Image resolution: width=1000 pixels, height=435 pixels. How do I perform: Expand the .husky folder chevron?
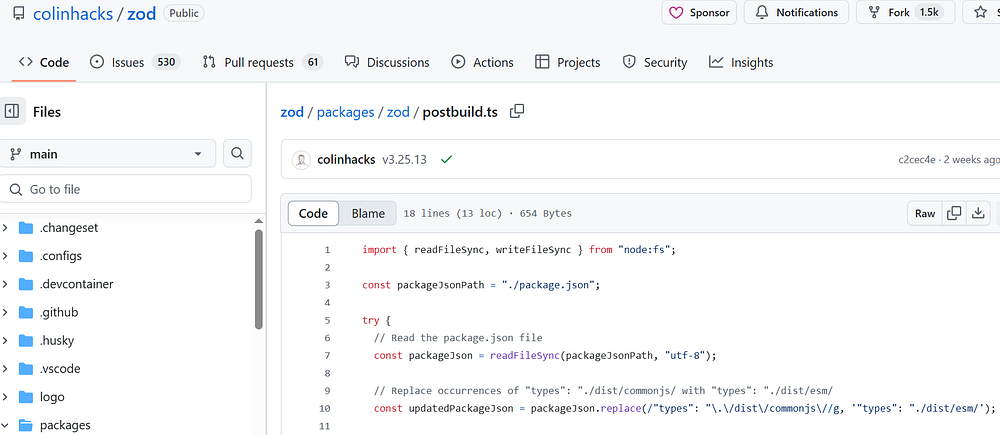pyautogui.click(x=5, y=340)
